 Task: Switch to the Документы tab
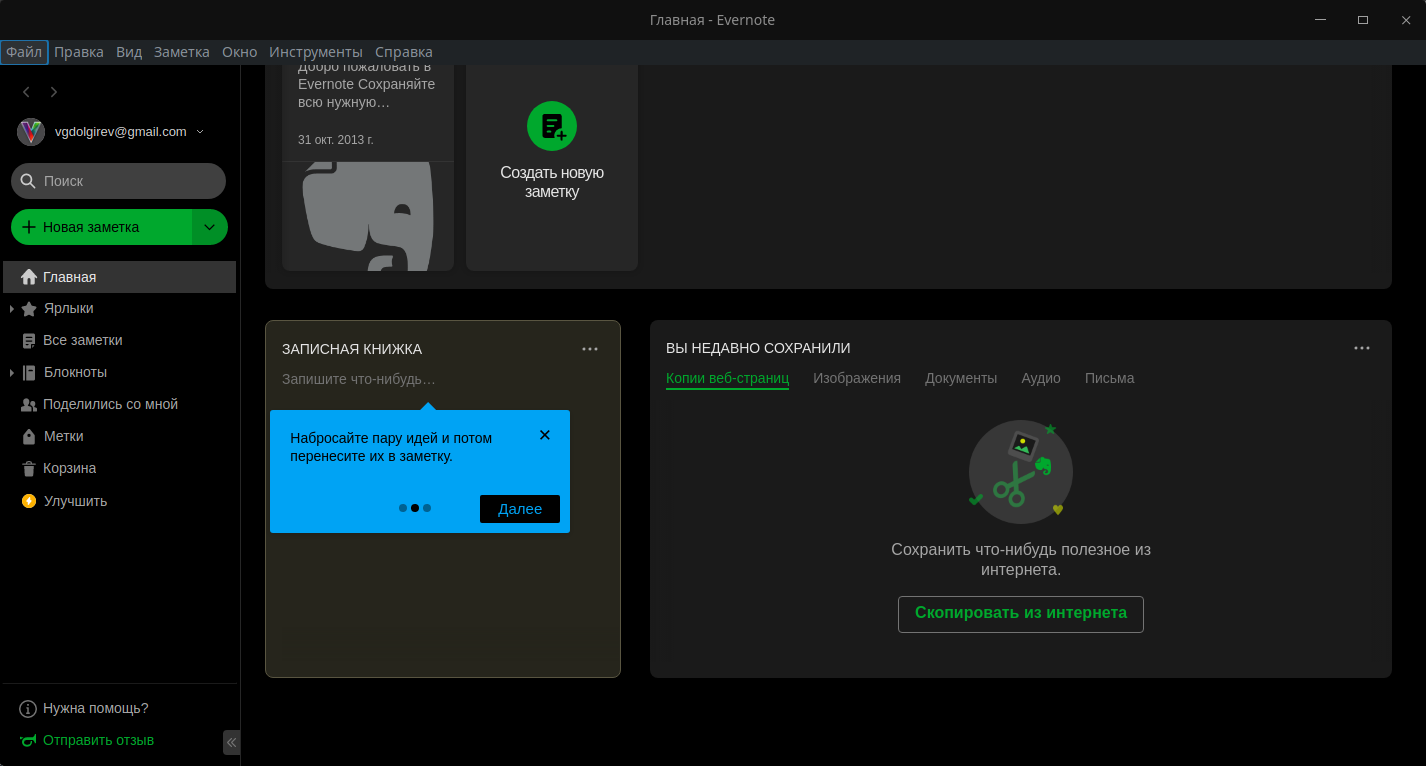click(961, 378)
